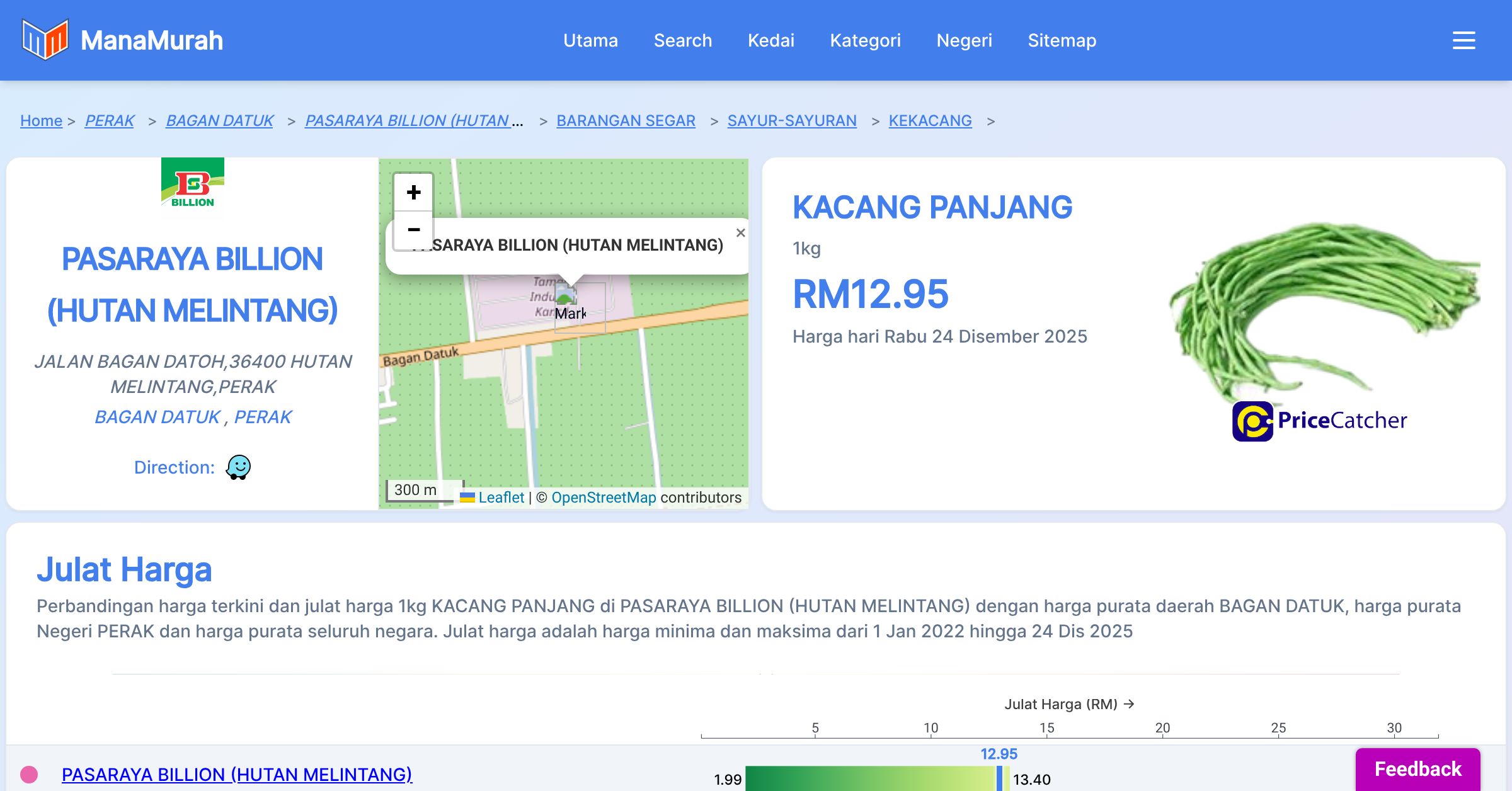Open the OpenStreetMap attribution link
Image resolution: width=1512 pixels, height=791 pixels.
[604, 498]
